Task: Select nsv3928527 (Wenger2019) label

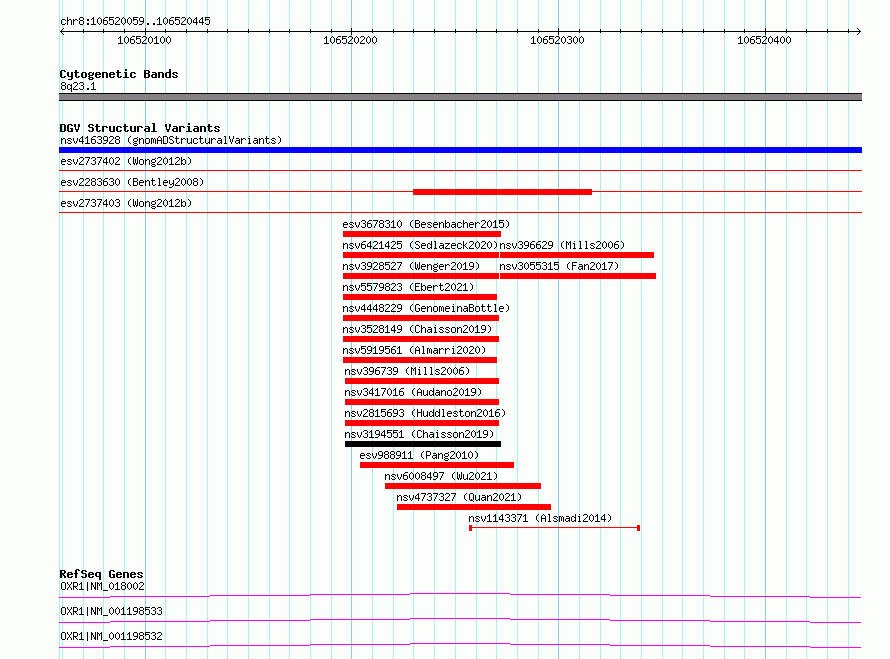Action: click(x=411, y=266)
